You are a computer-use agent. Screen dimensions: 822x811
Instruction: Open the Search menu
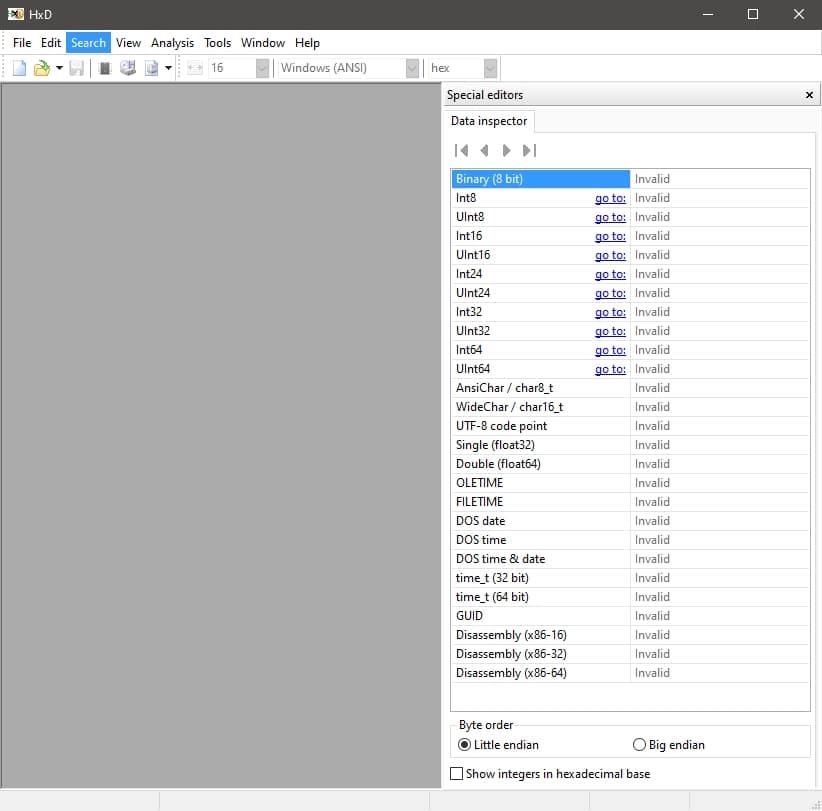88,43
